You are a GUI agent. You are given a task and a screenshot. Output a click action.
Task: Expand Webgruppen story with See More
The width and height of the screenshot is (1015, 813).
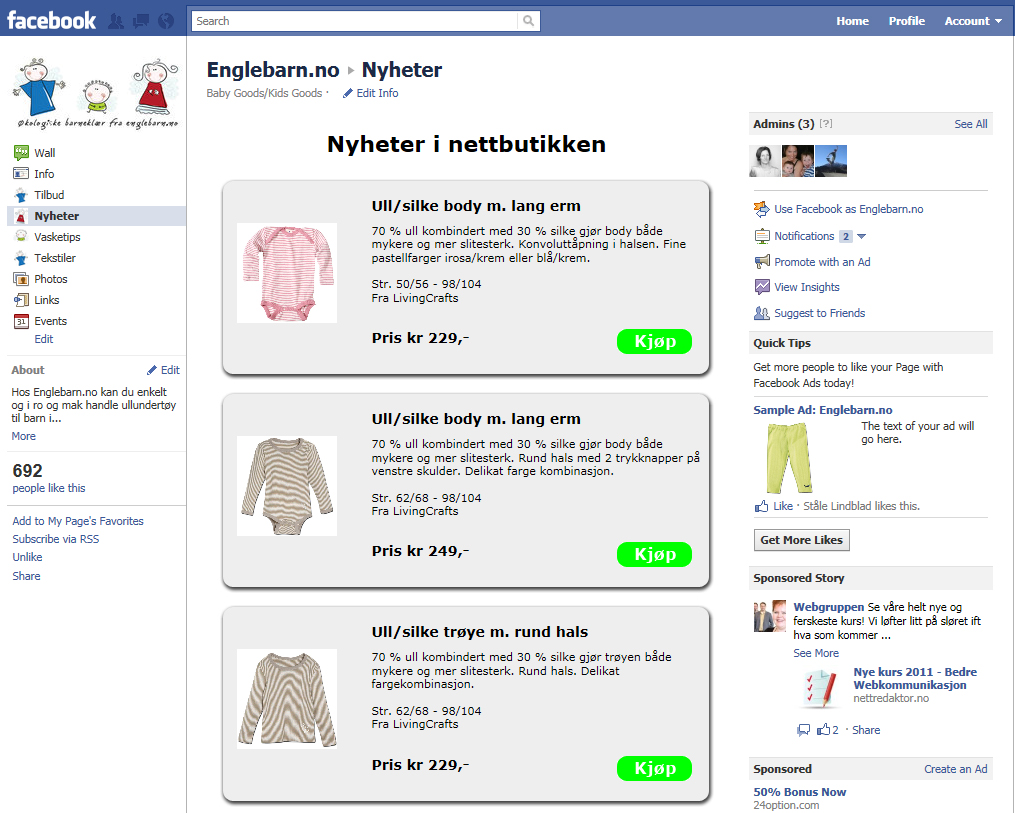[816, 653]
